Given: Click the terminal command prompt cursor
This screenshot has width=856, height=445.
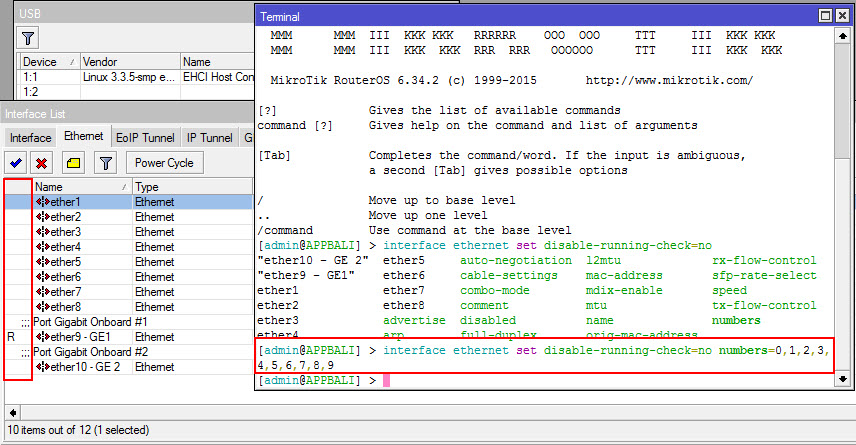Looking at the screenshot, I should point(387,381).
